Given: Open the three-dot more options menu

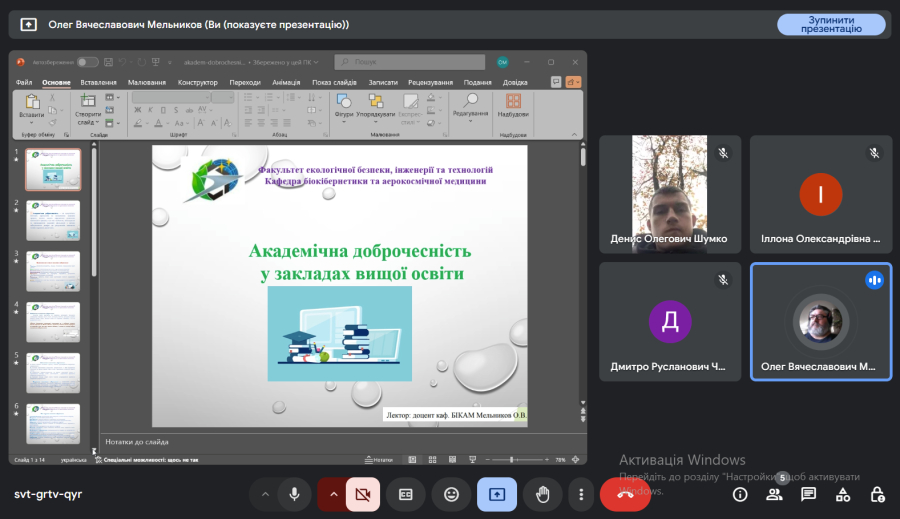Looking at the screenshot, I should (x=581, y=494).
